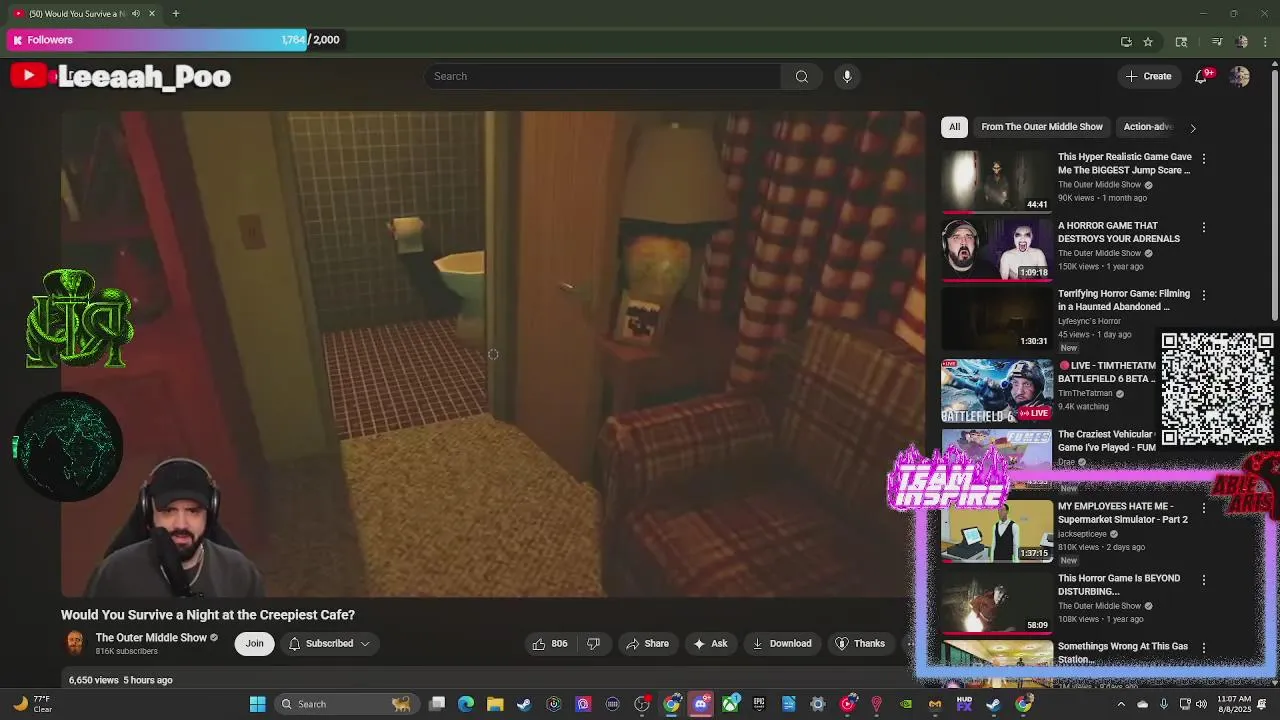Open the Subscribed notification dropdown
Viewport: 1280px width, 720px height.
(329, 643)
